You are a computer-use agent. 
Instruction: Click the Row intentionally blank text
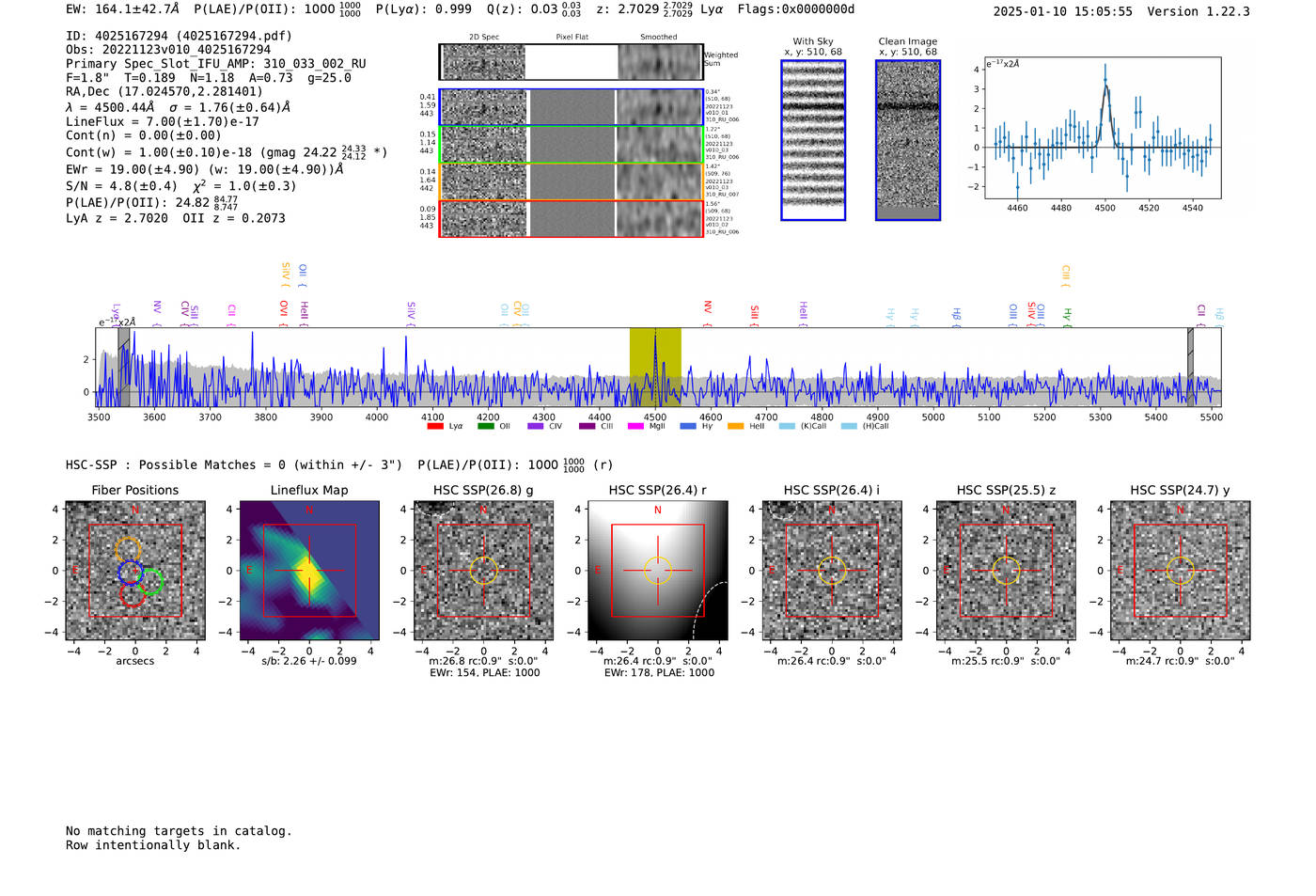[153, 845]
